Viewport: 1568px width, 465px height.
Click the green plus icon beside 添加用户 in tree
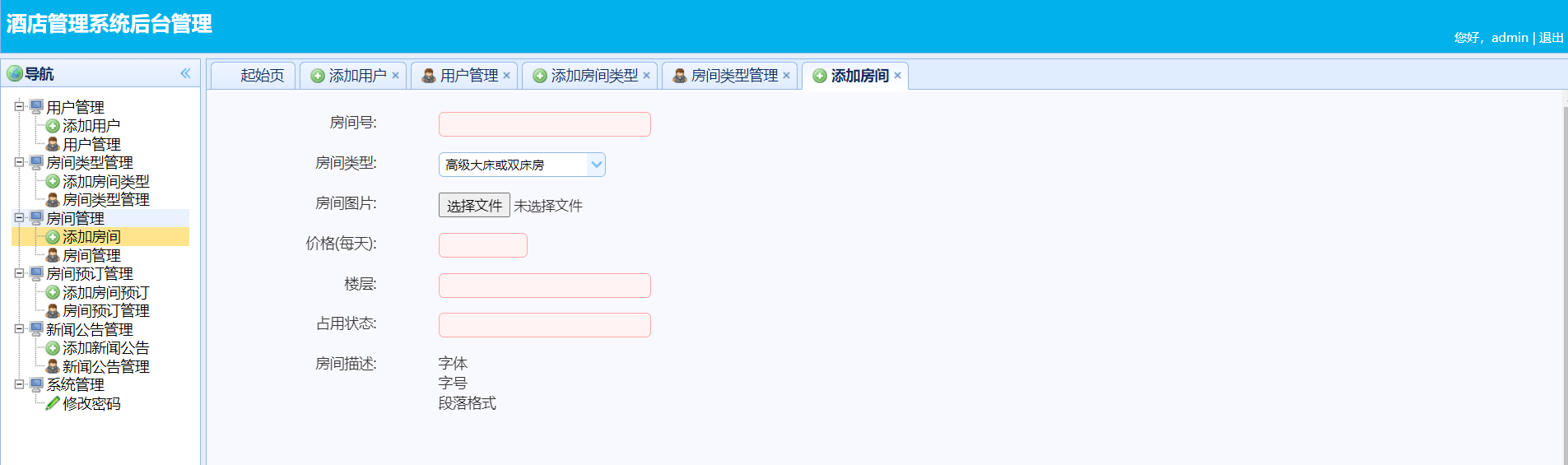pyautogui.click(x=53, y=126)
